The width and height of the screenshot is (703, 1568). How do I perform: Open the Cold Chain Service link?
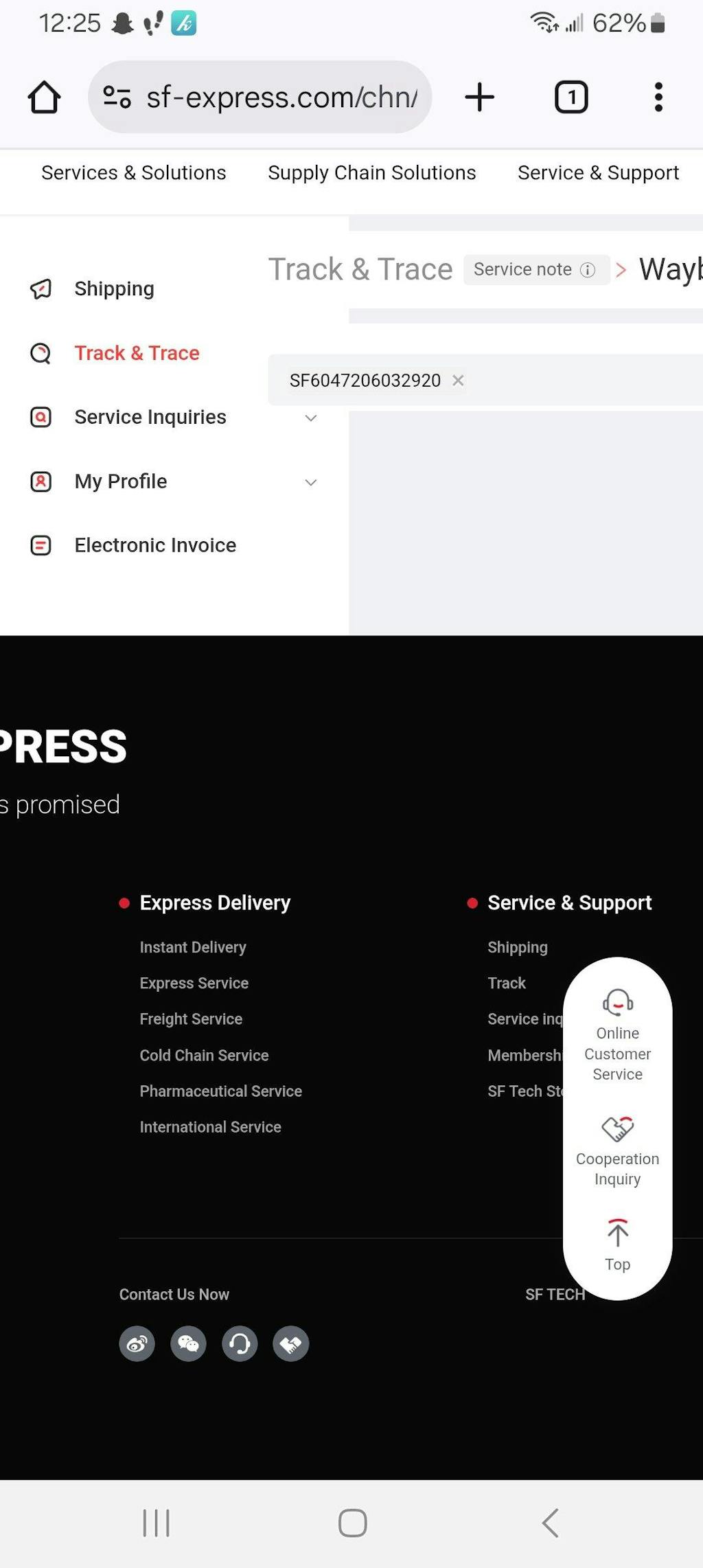(204, 1055)
